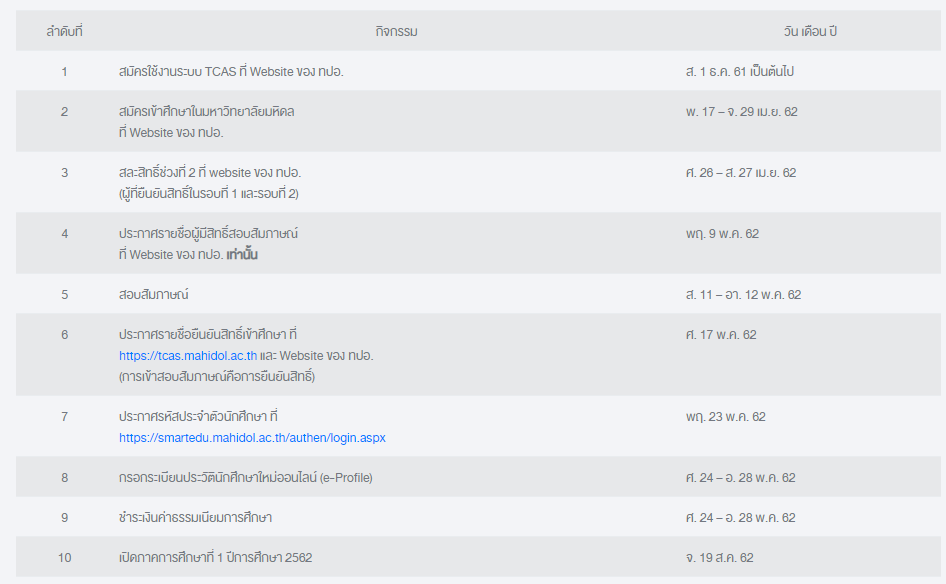
Task: Click the date ศ. 26 – ส. 27 เม.ย. 62
Action: (x=741, y=173)
